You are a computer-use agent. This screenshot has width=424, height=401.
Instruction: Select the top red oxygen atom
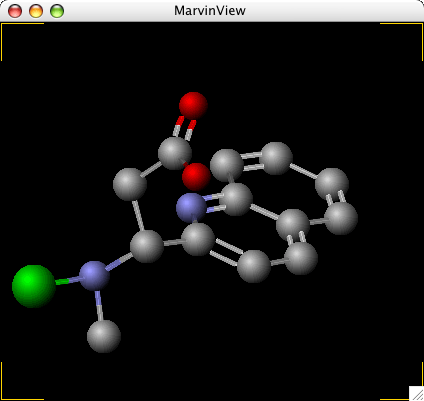[193, 106]
